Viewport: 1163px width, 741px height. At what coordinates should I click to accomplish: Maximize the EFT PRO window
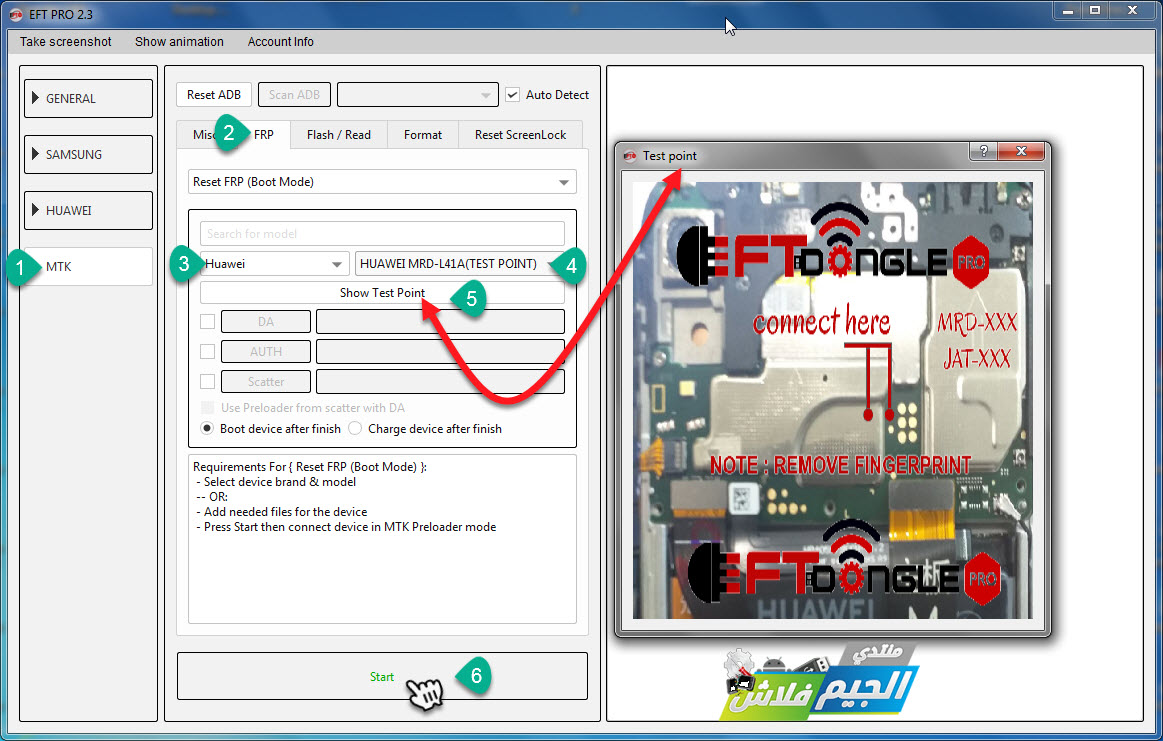coord(1095,11)
